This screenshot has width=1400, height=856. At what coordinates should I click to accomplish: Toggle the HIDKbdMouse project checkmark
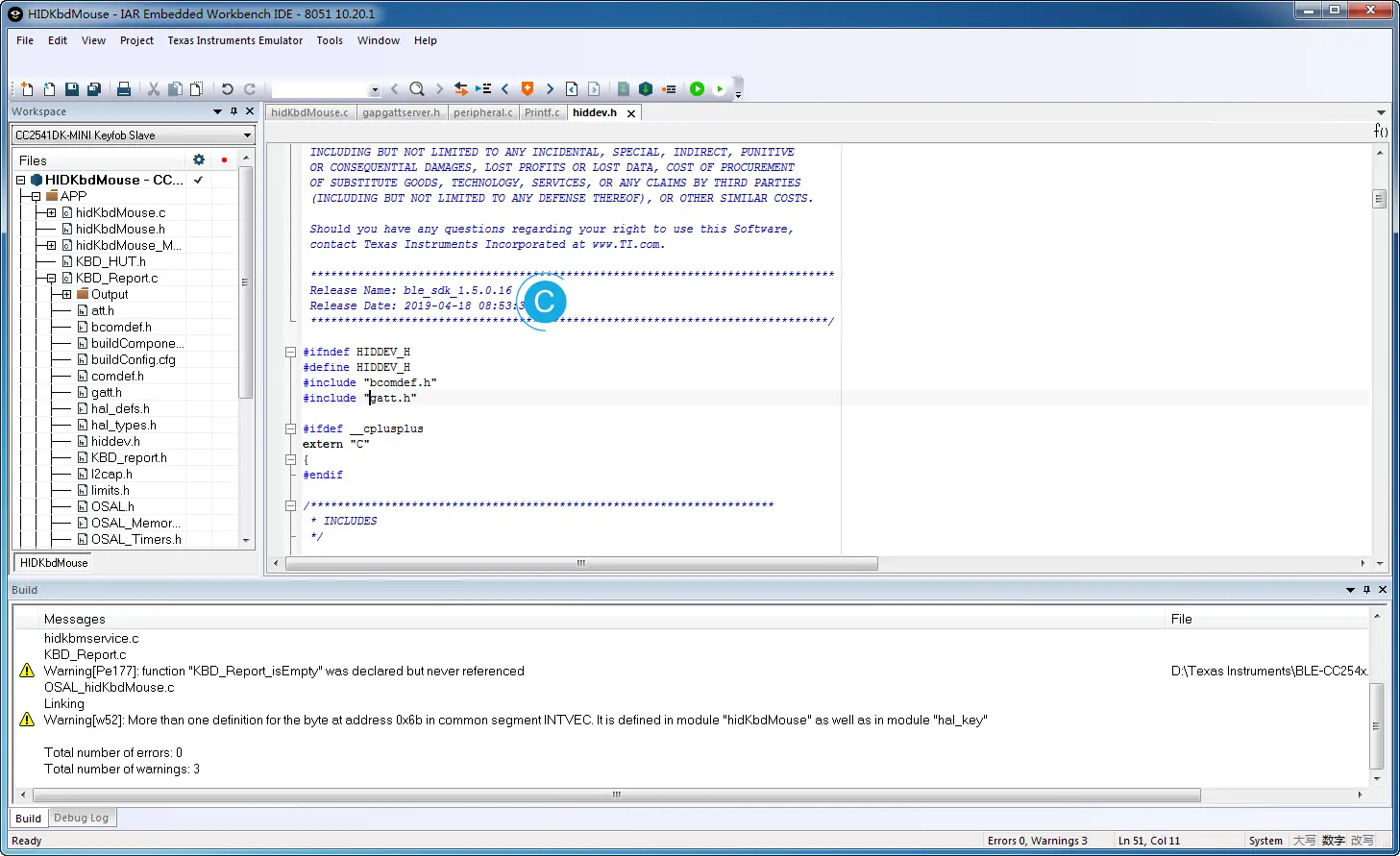coord(199,180)
